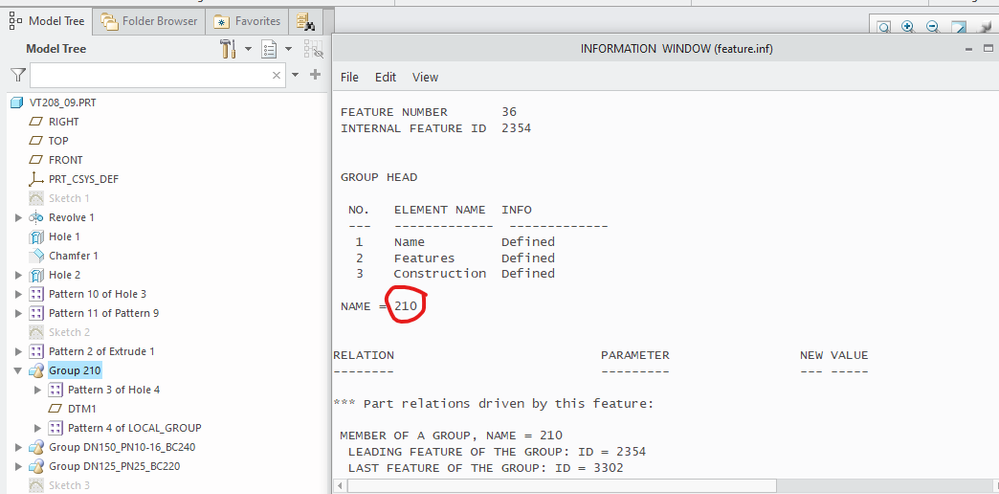Click the 'INTERNAL FEATURE ID 2354' line
This screenshot has height=494, width=999.
click(x=436, y=128)
